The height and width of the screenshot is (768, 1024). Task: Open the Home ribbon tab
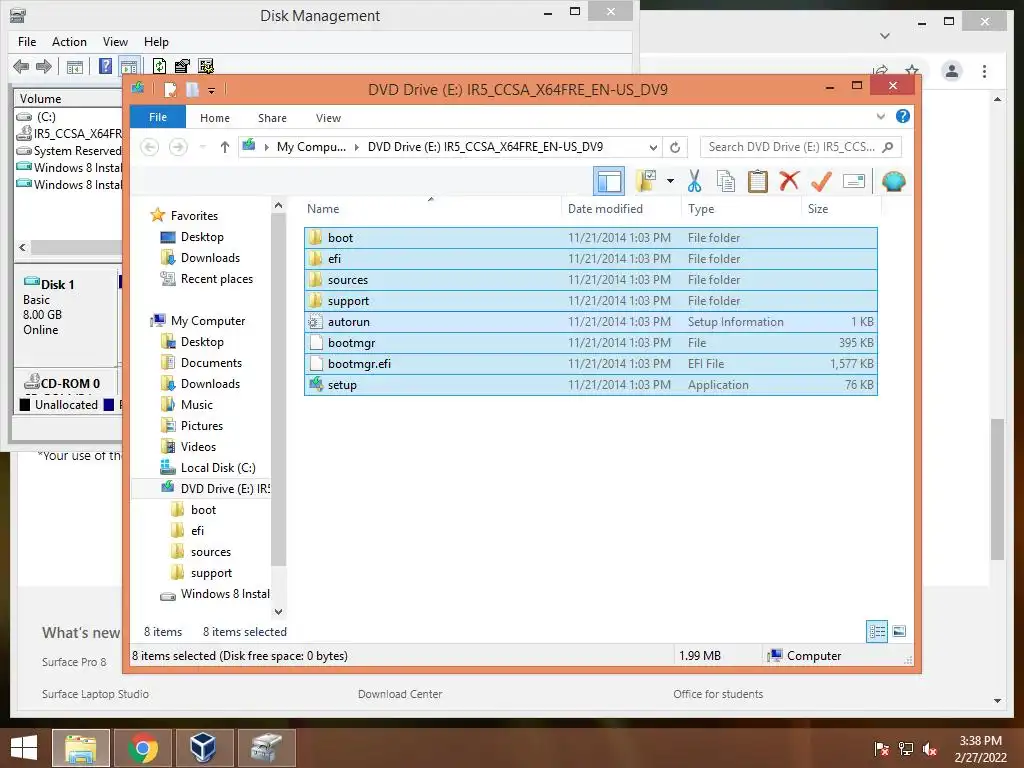pos(215,118)
